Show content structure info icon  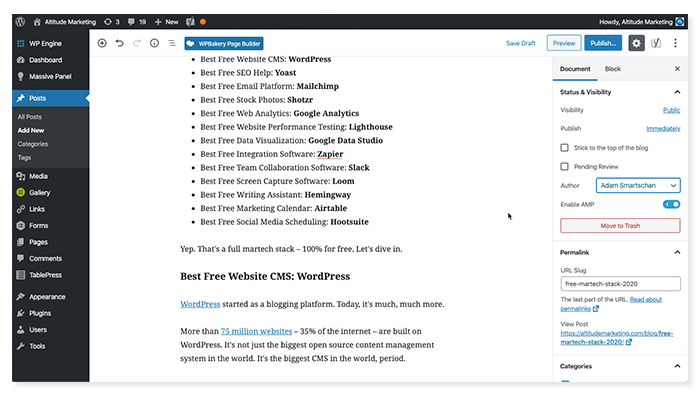point(154,43)
